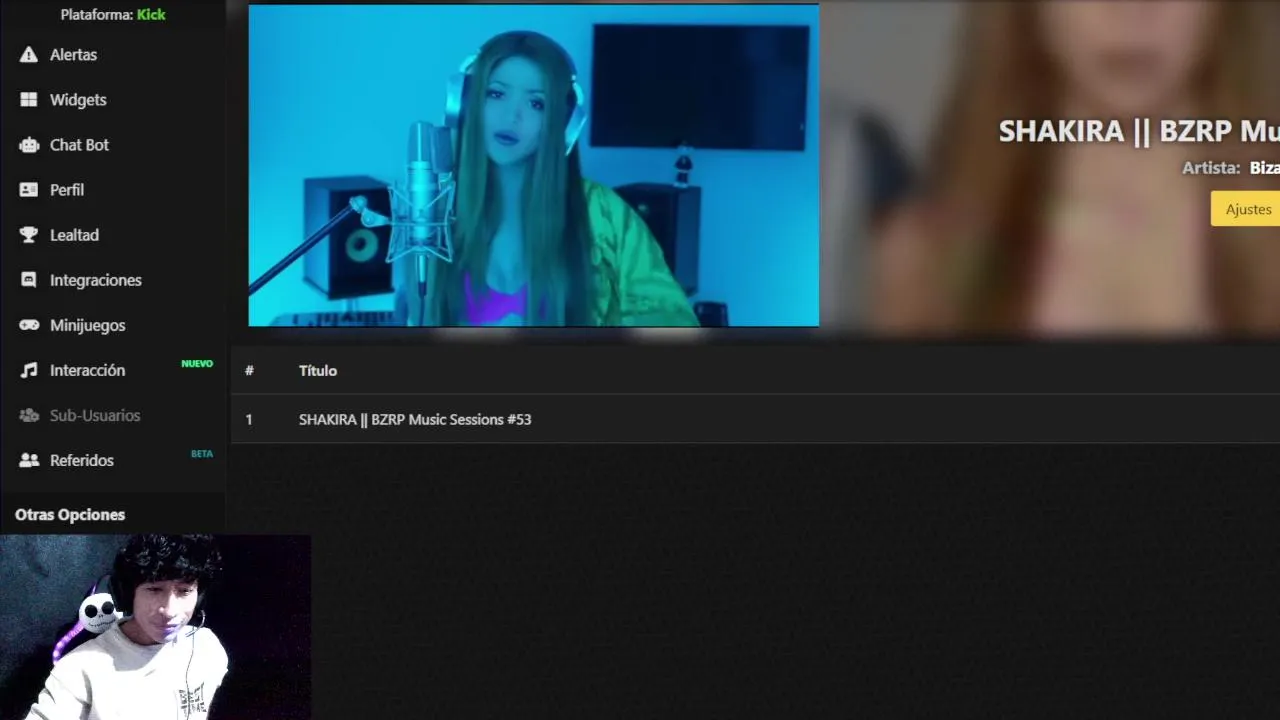Open the Widgets section
Screen dimensions: 1280x720
click(78, 100)
